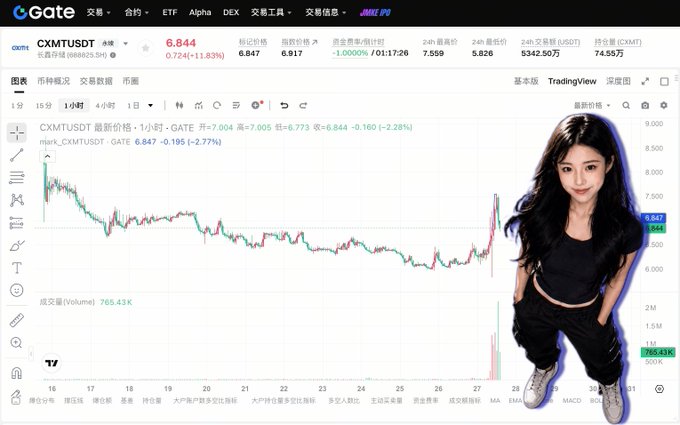Screen dimensions: 680x425
Task: Select the pattern drawing tool
Action: (17, 200)
